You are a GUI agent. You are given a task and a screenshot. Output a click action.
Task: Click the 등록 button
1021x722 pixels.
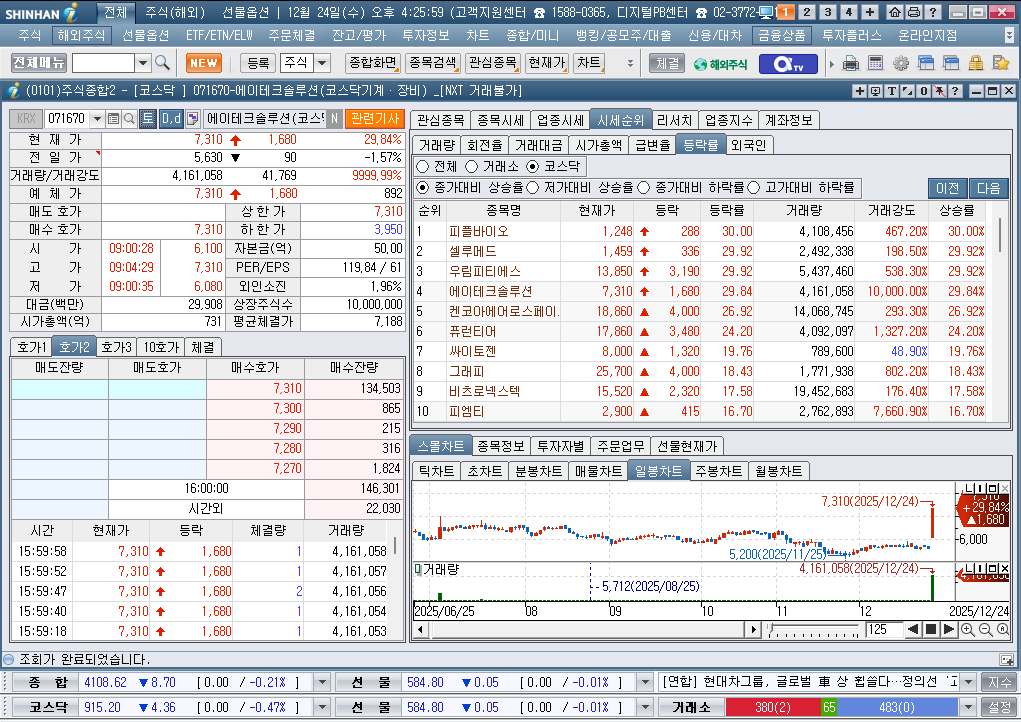(x=259, y=63)
